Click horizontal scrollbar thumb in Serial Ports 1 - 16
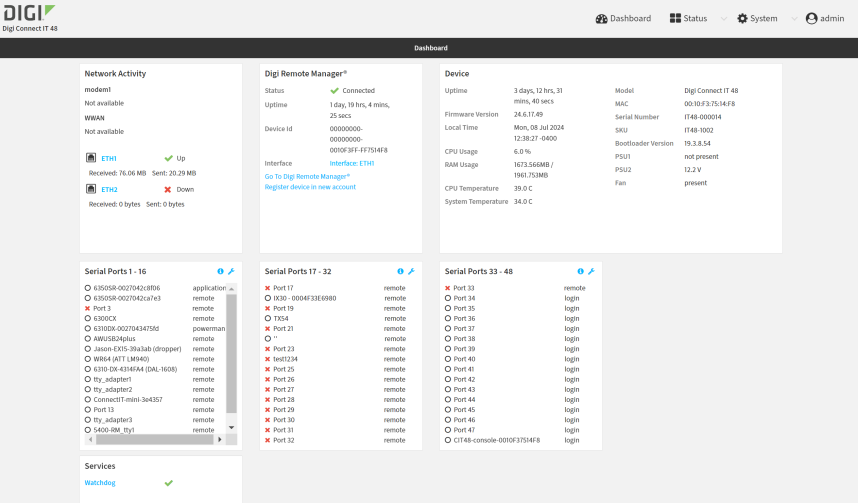 (155, 440)
